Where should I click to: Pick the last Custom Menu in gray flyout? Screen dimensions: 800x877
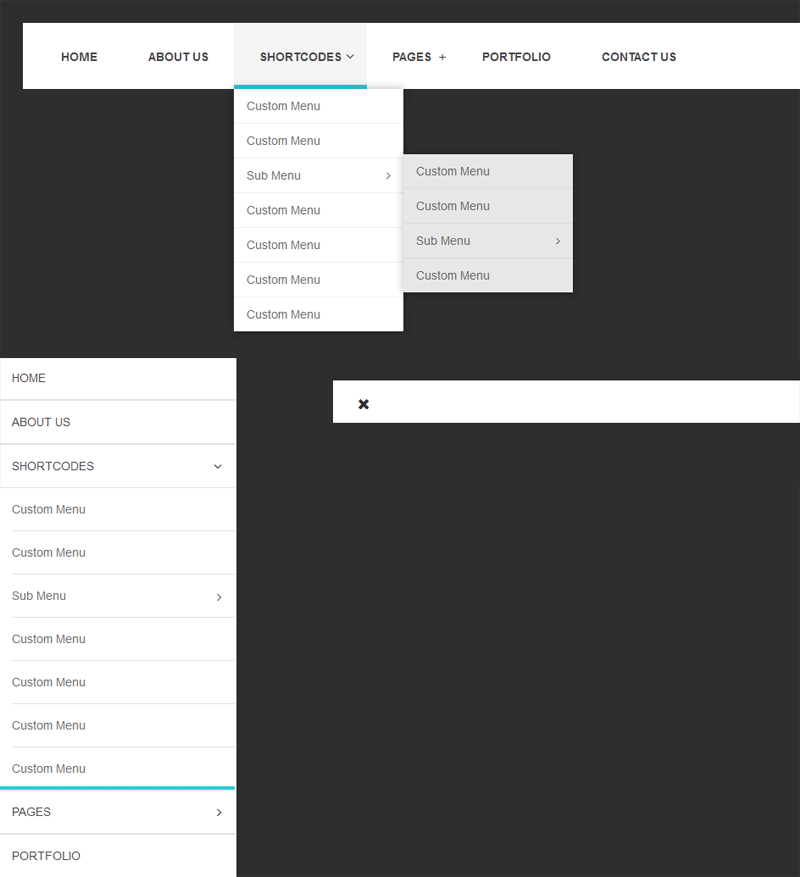click(453, 275)
